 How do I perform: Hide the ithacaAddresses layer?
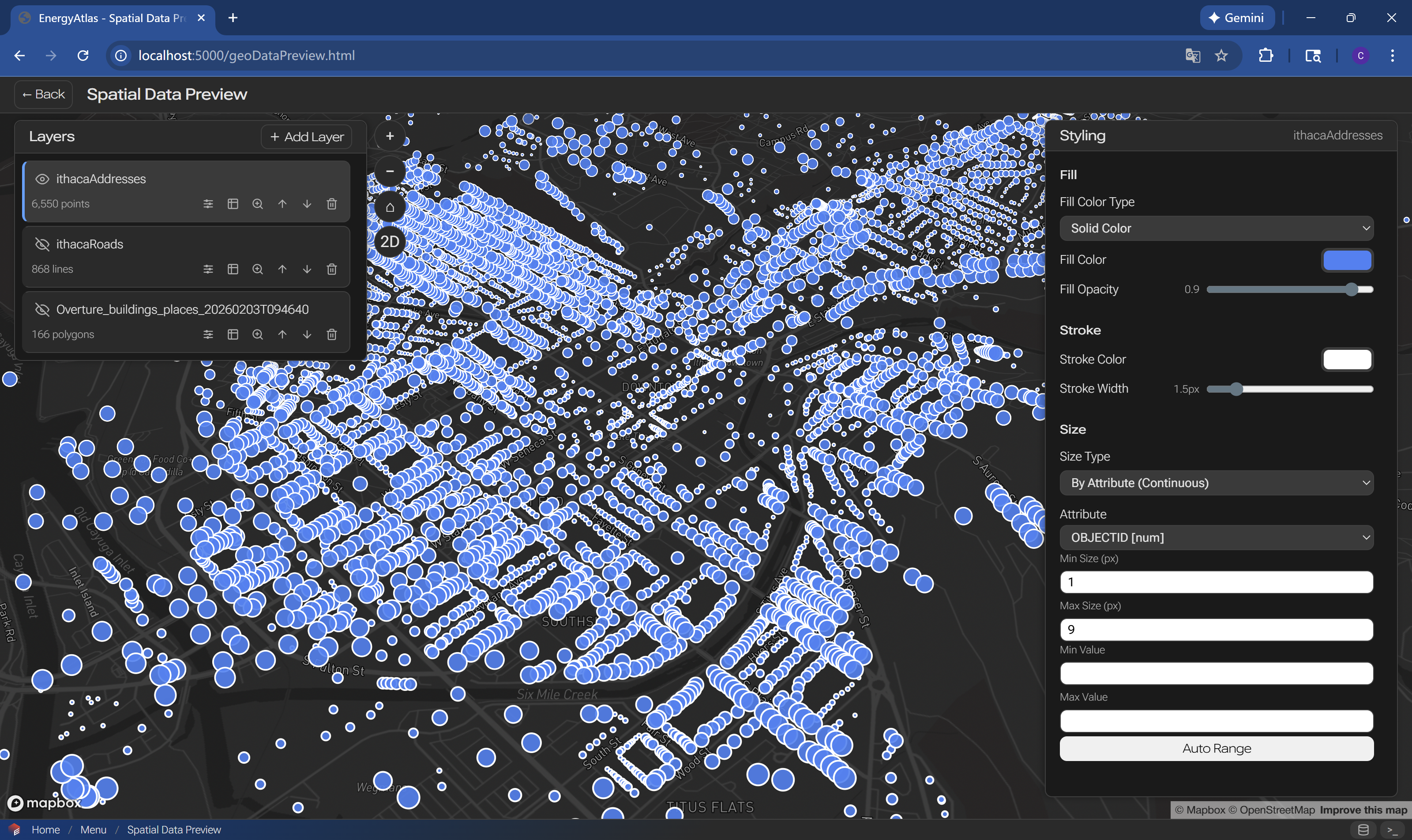(x=42, y=178)
